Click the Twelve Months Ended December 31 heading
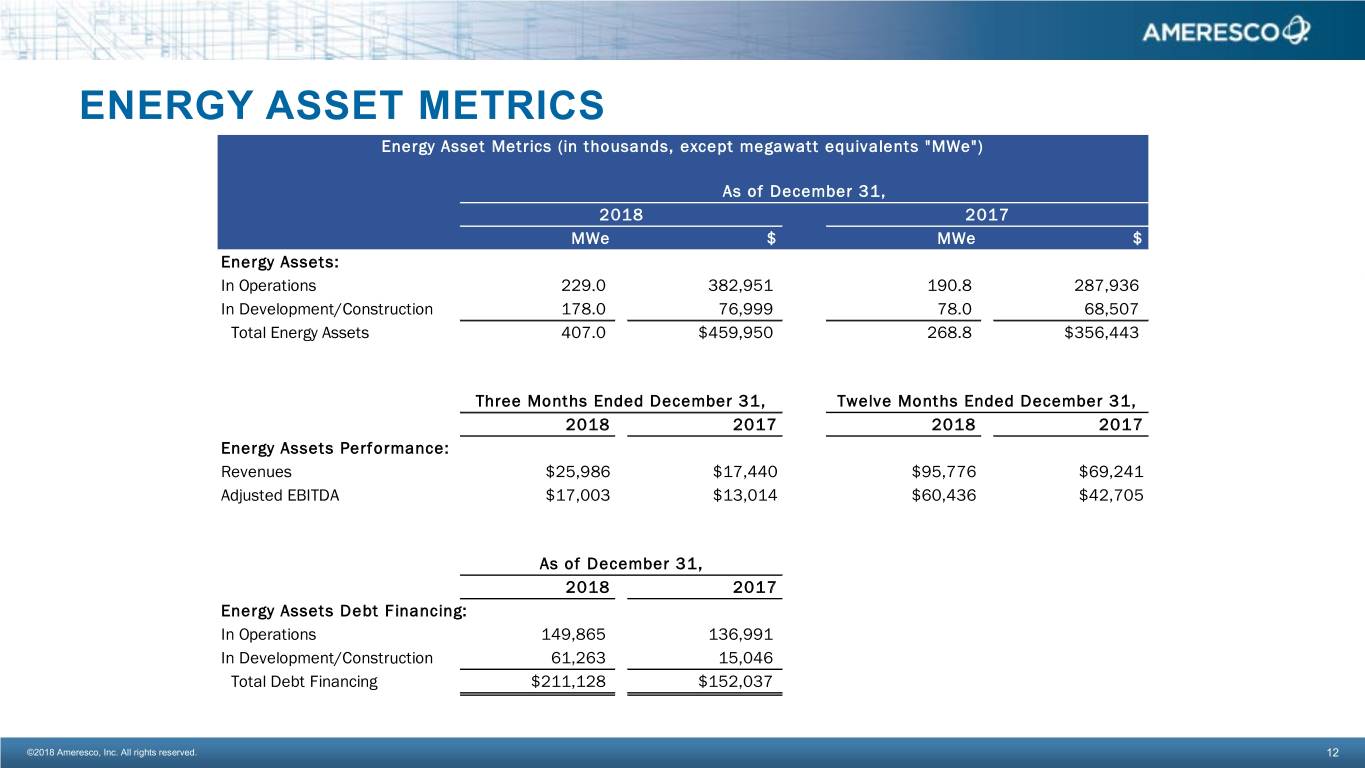The width and height of the screenshot is (1365, 768). [985, 402]
